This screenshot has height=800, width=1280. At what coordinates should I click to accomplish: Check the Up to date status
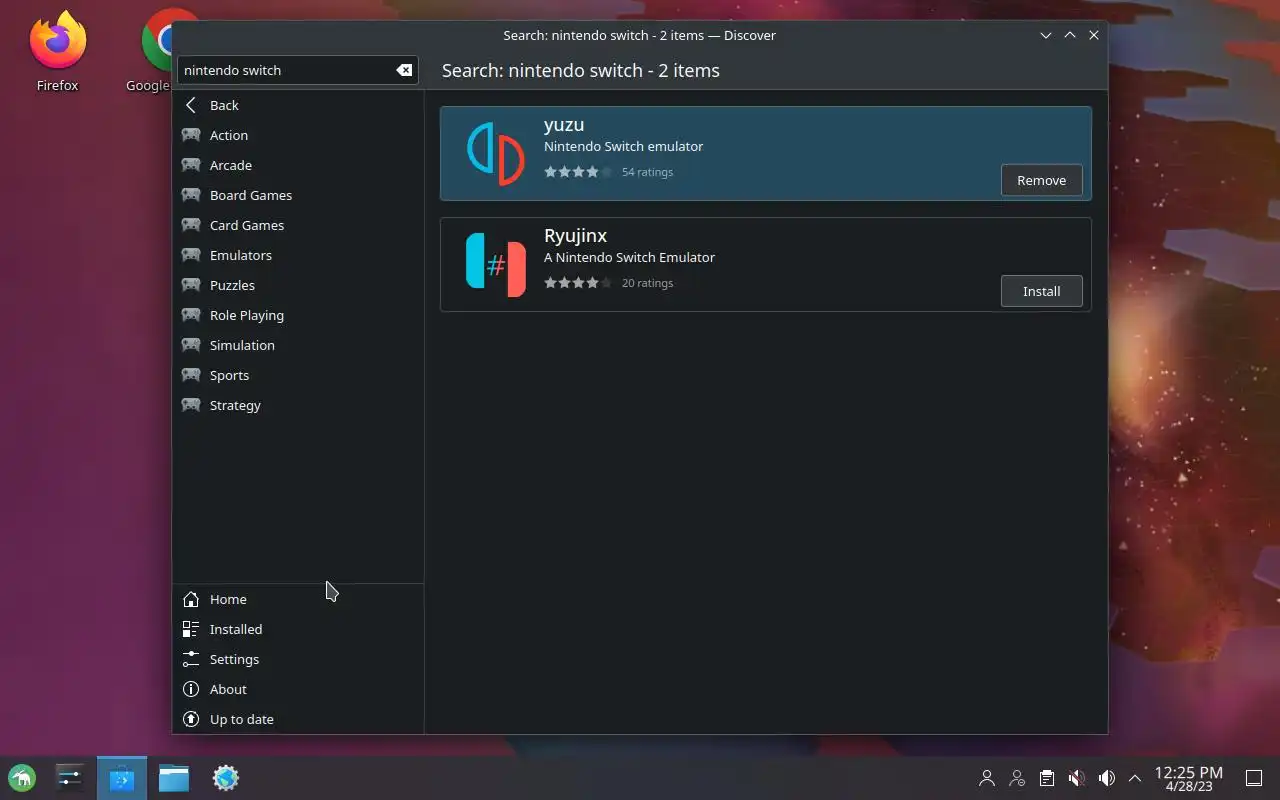tap(298, 719)
